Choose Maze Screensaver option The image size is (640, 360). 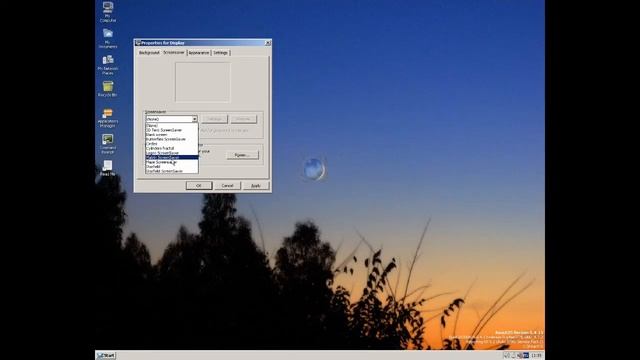(172, 162)
